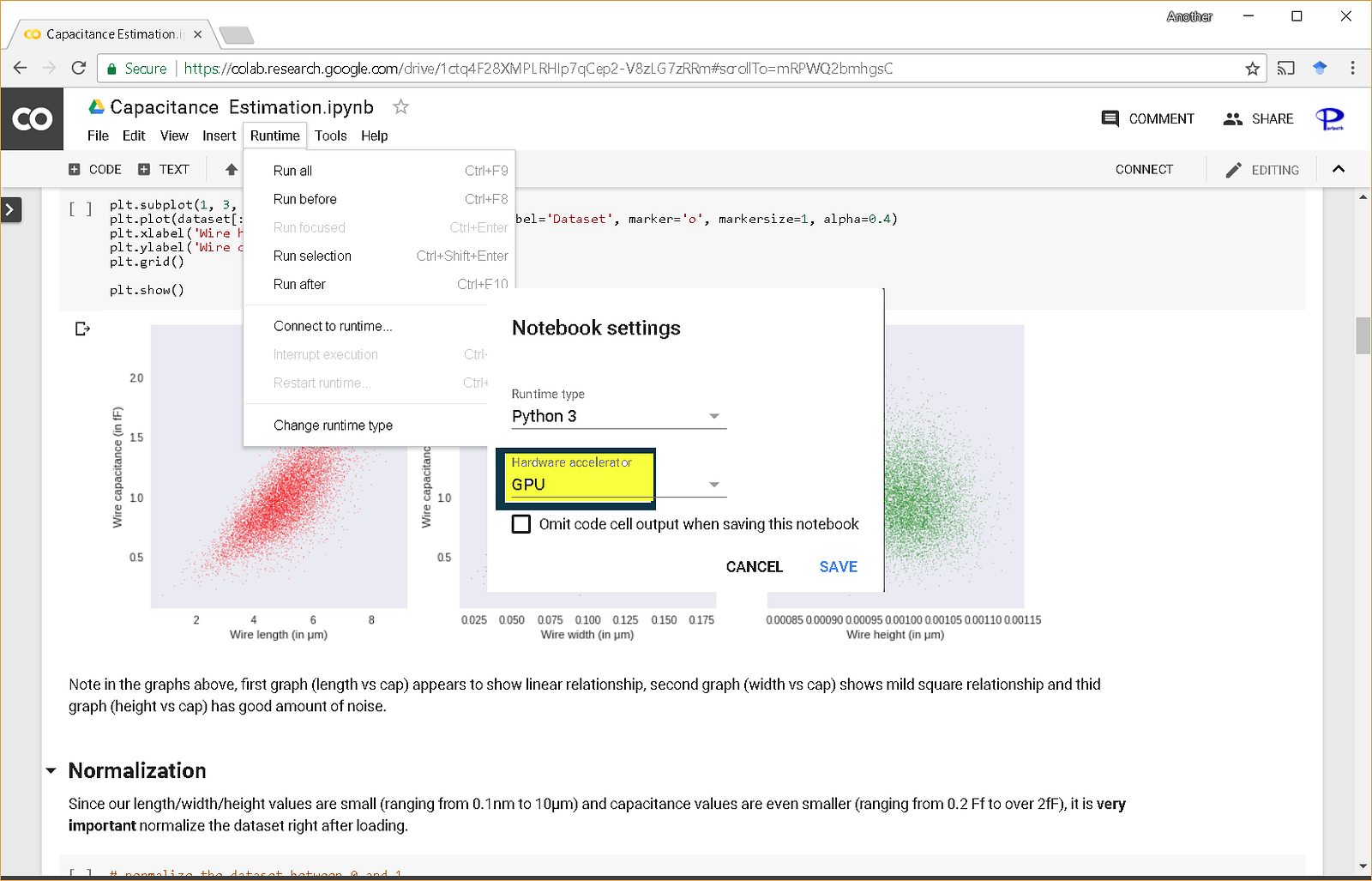
Task: Open the Chrome three-dot menu
Action: coord(1352,68)
